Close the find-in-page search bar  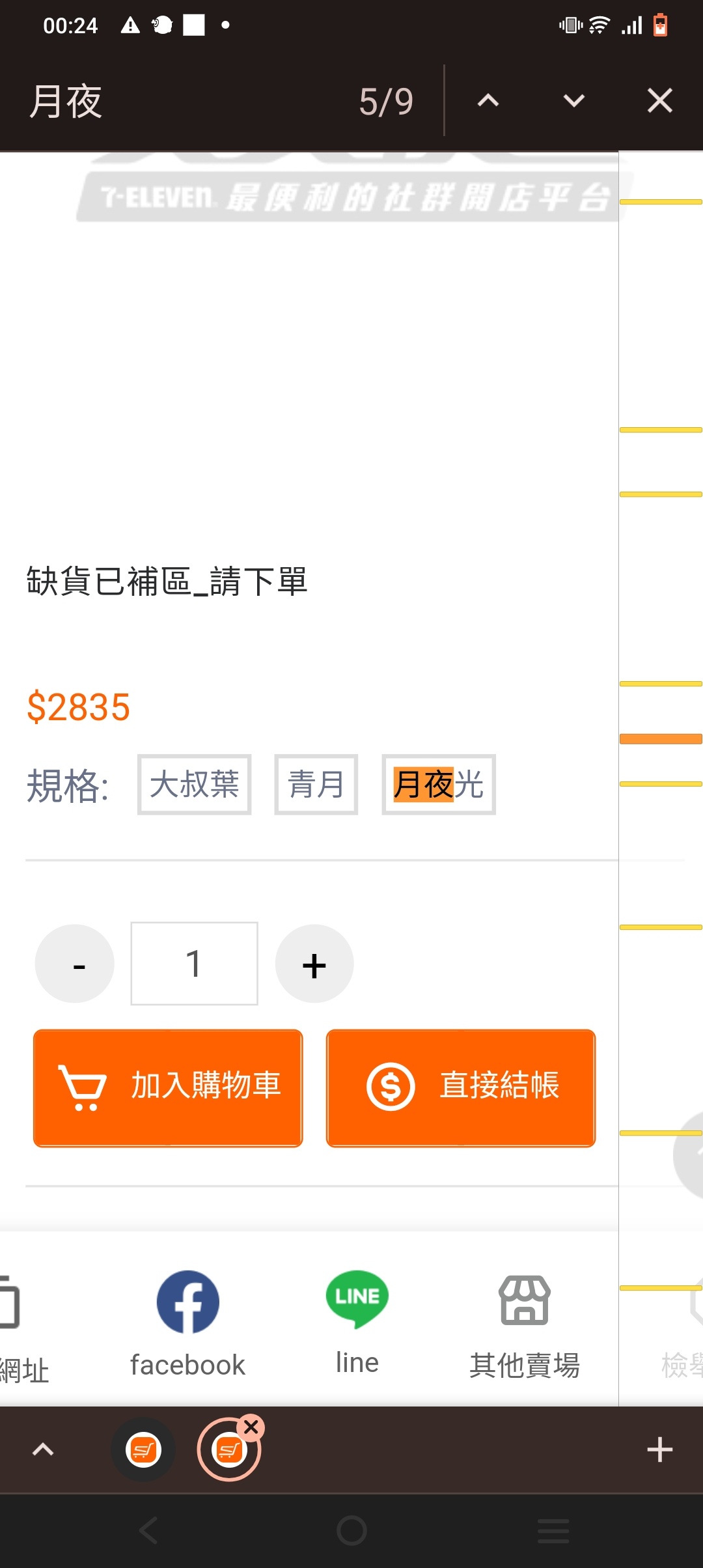[x=659, y=101]
